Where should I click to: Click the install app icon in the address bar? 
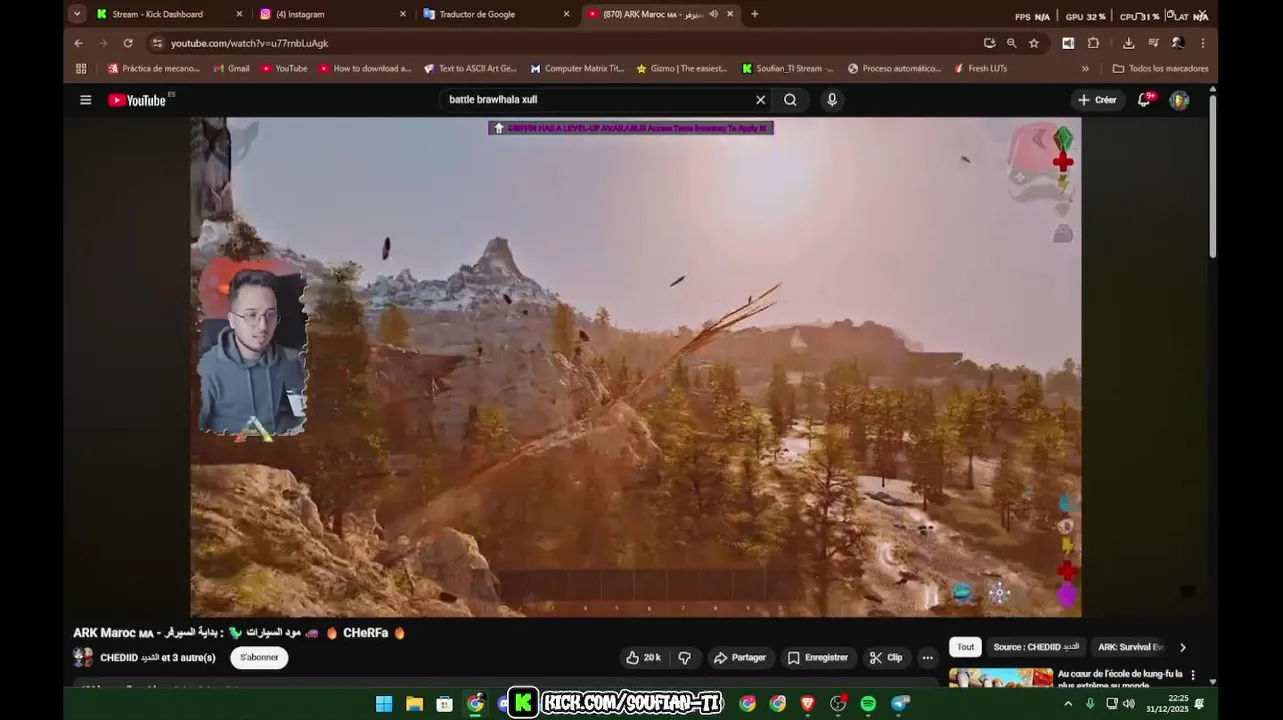pos(989,43)
